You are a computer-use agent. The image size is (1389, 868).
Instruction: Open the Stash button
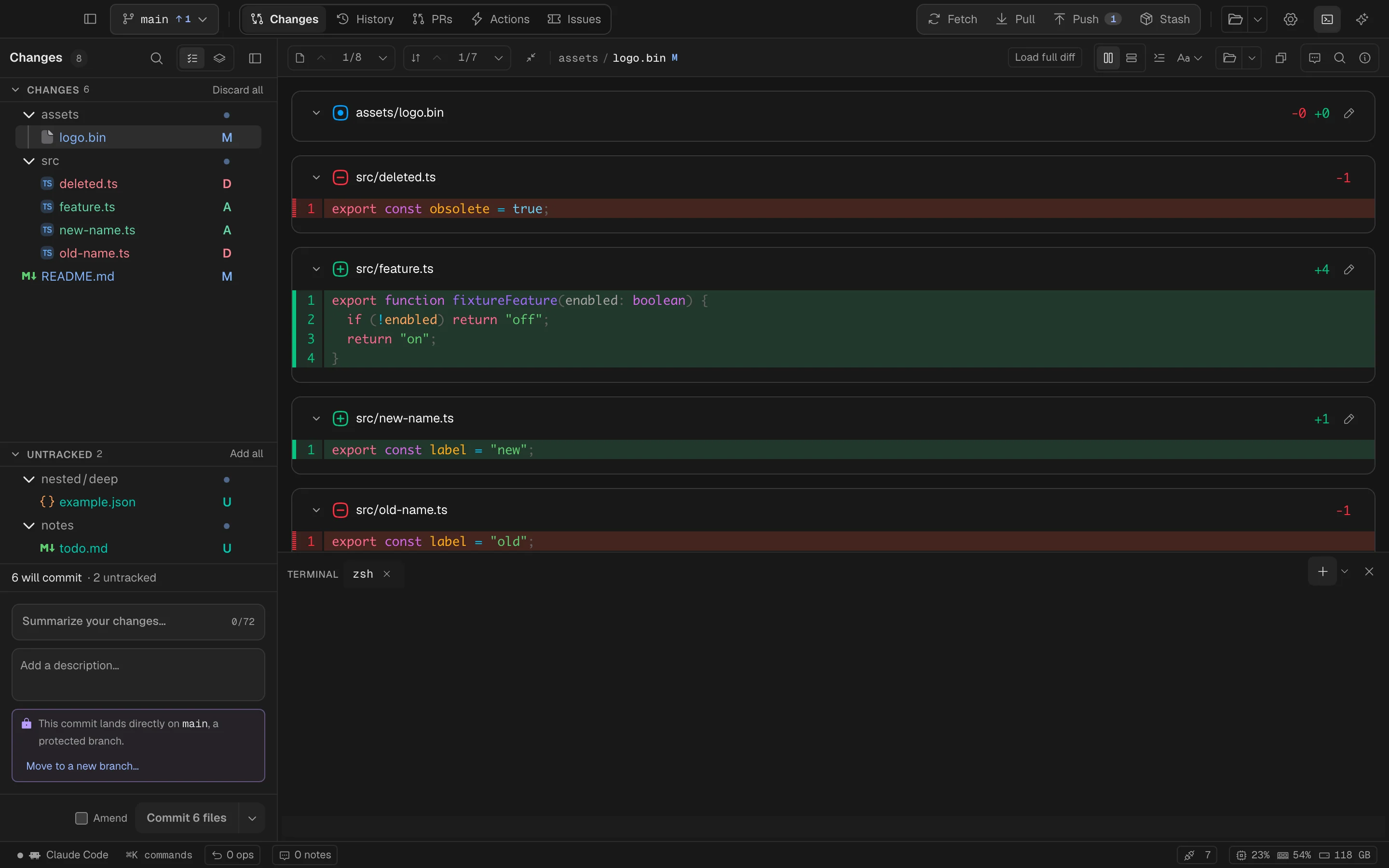(1165, 19)
